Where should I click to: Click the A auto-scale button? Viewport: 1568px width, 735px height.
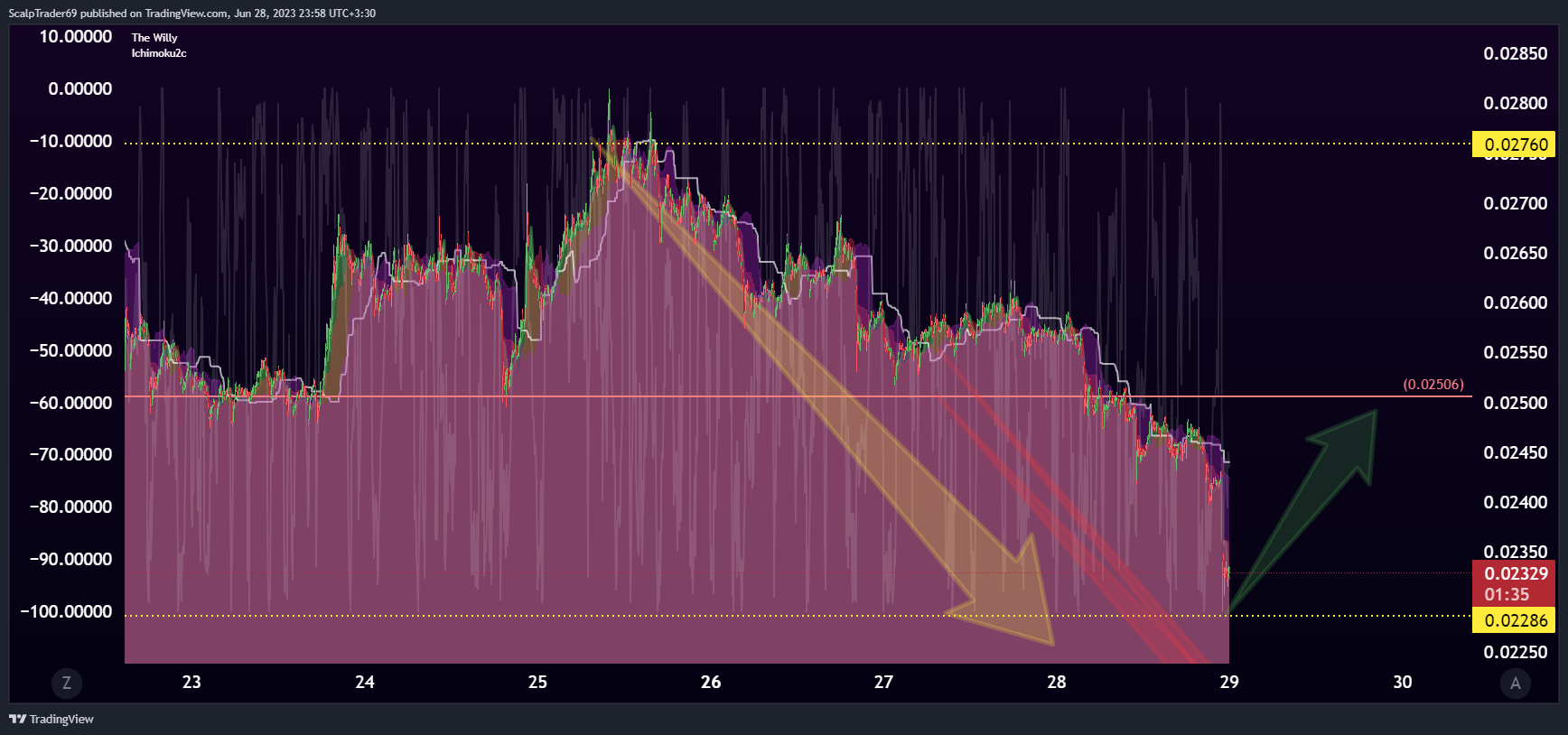click(x=1516, y=684)
